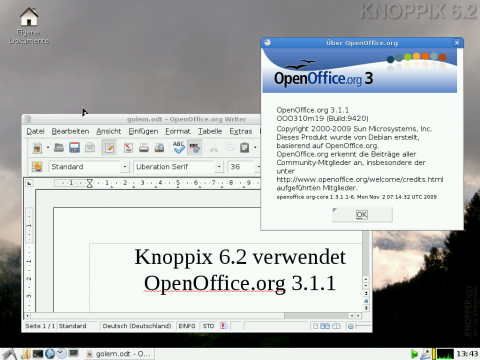Click the misspelled text 'OpenOffice.org 3.1.1'
Viewport: 480px width, 360px height.
240,283
